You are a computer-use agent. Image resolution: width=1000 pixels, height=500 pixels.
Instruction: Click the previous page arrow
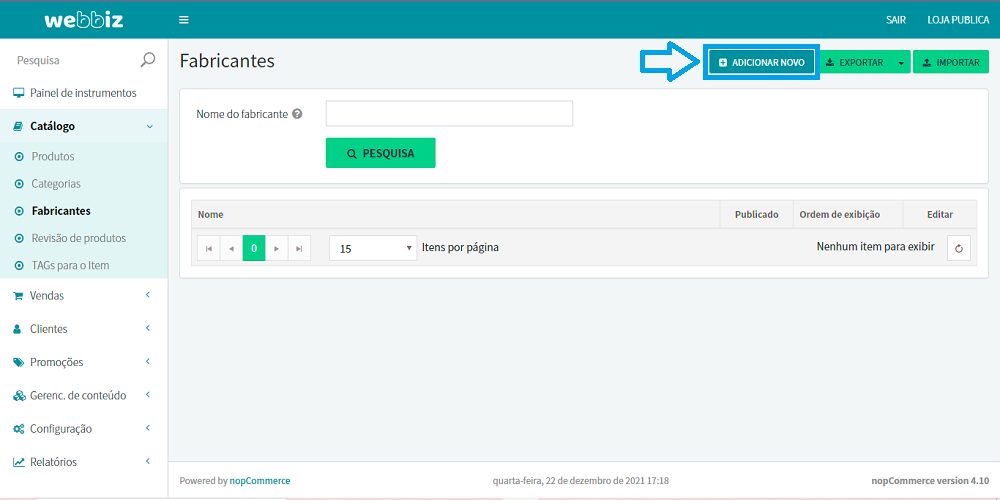coord(232,248)
